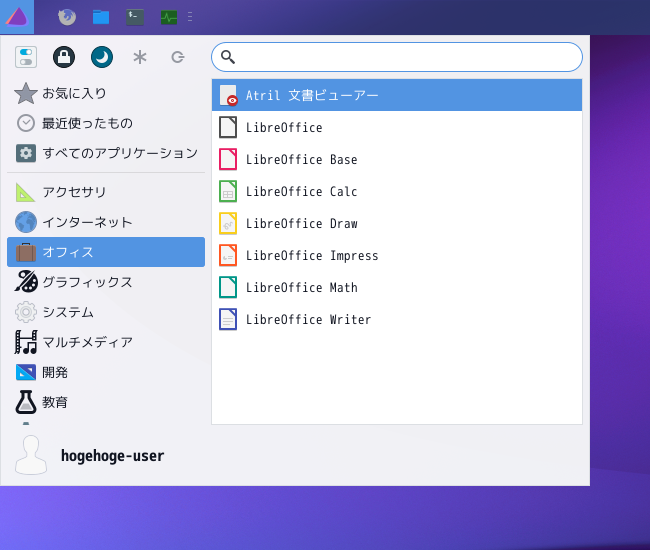
Task: Lock the screen with padlock icon
Action: pyautogui.click(x=64, y=57)
